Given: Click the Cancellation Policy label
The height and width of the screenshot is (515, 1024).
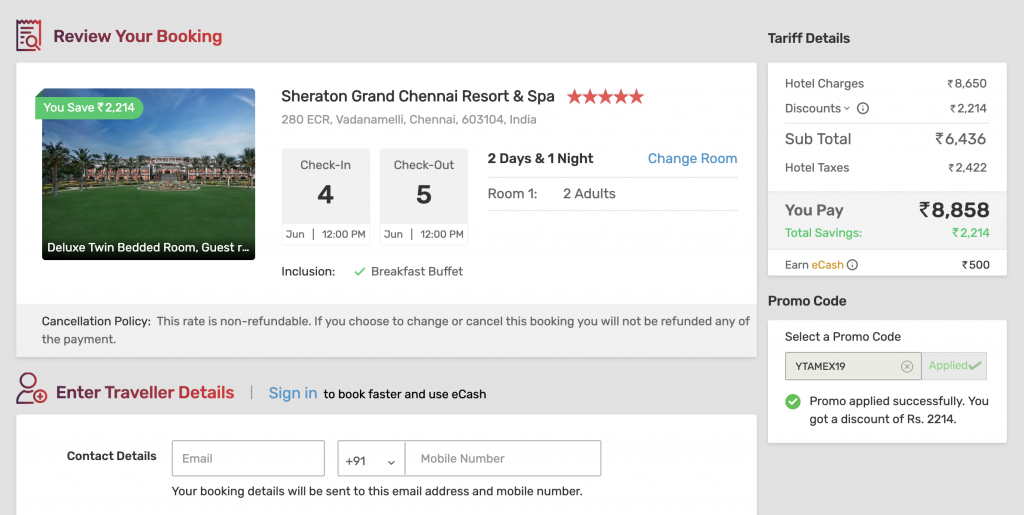Looking at the screenshot, I should [x=96, y=321].
